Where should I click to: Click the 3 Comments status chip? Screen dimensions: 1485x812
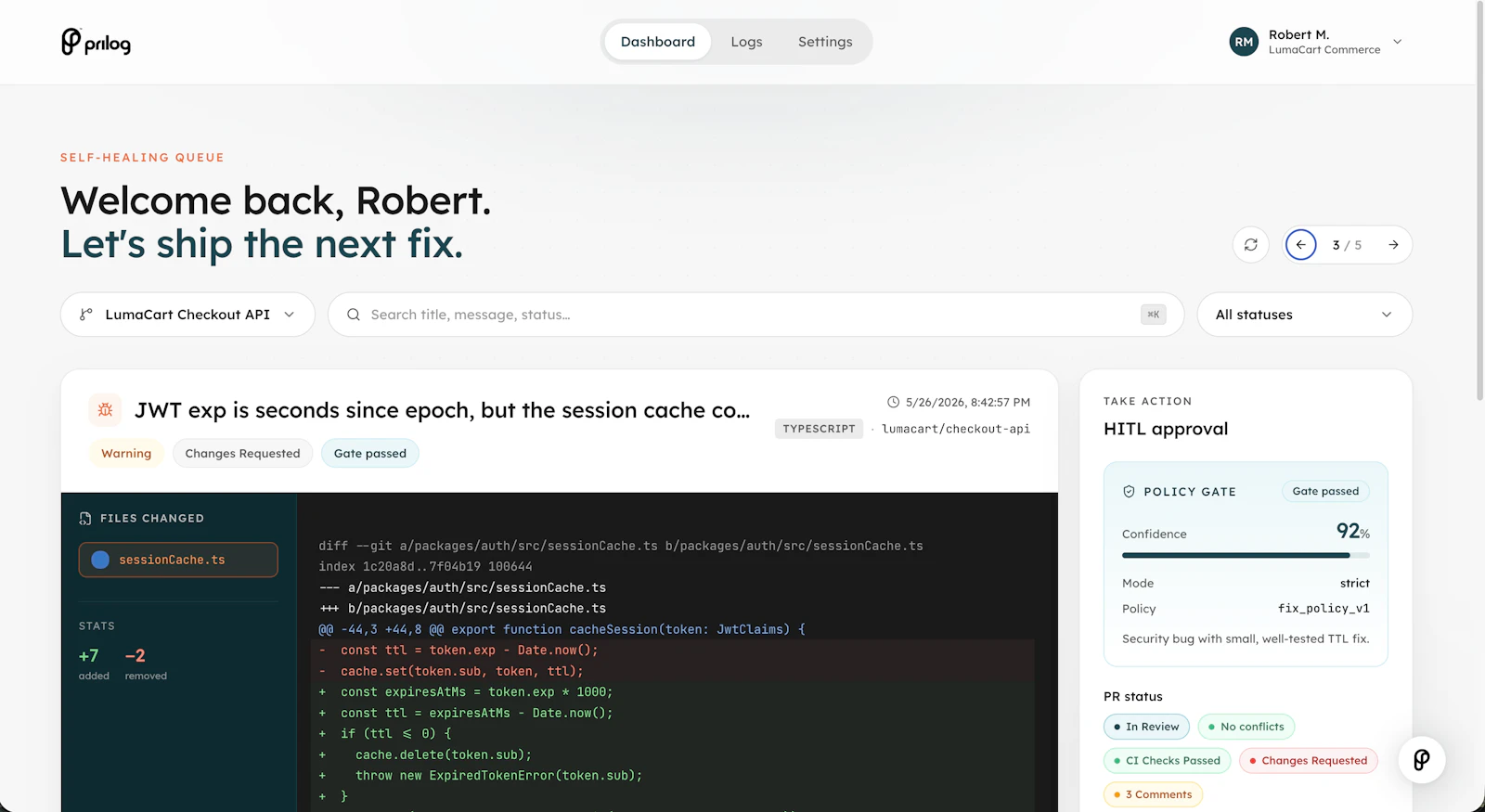click(x=1153, y=794)
